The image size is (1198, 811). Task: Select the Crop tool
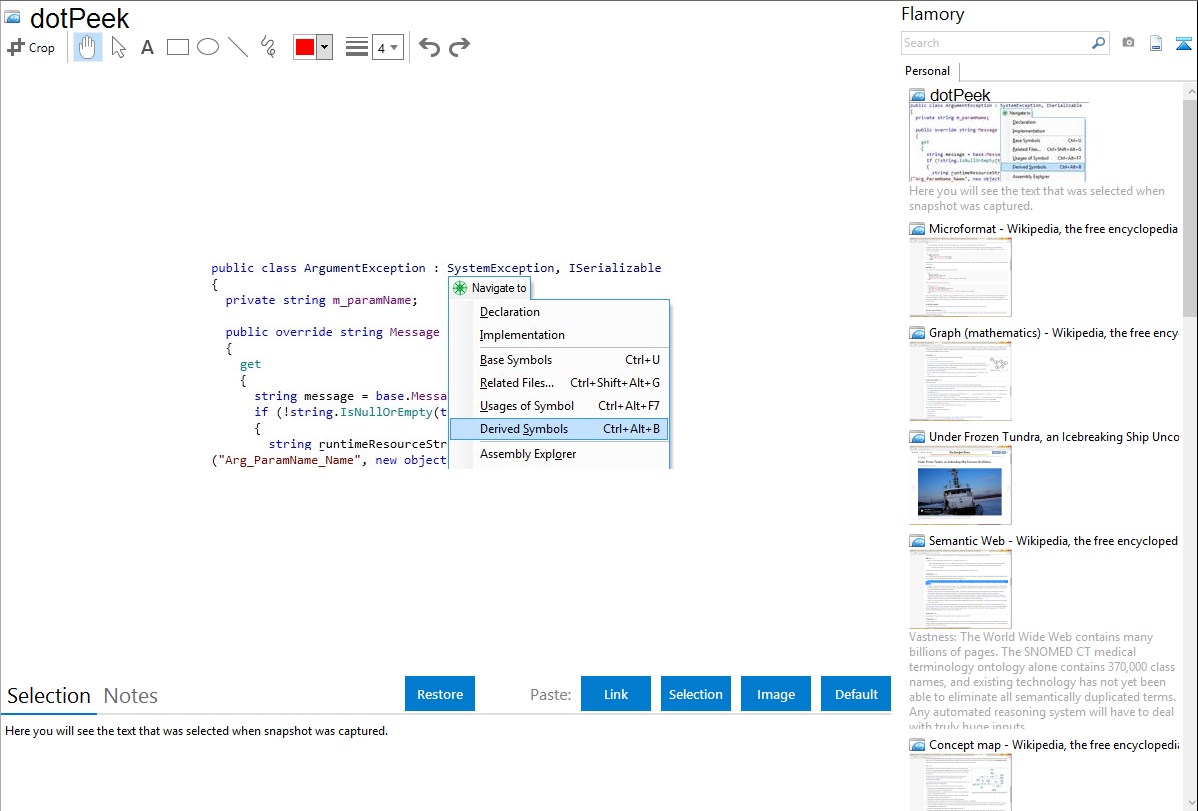pos(31,47)
